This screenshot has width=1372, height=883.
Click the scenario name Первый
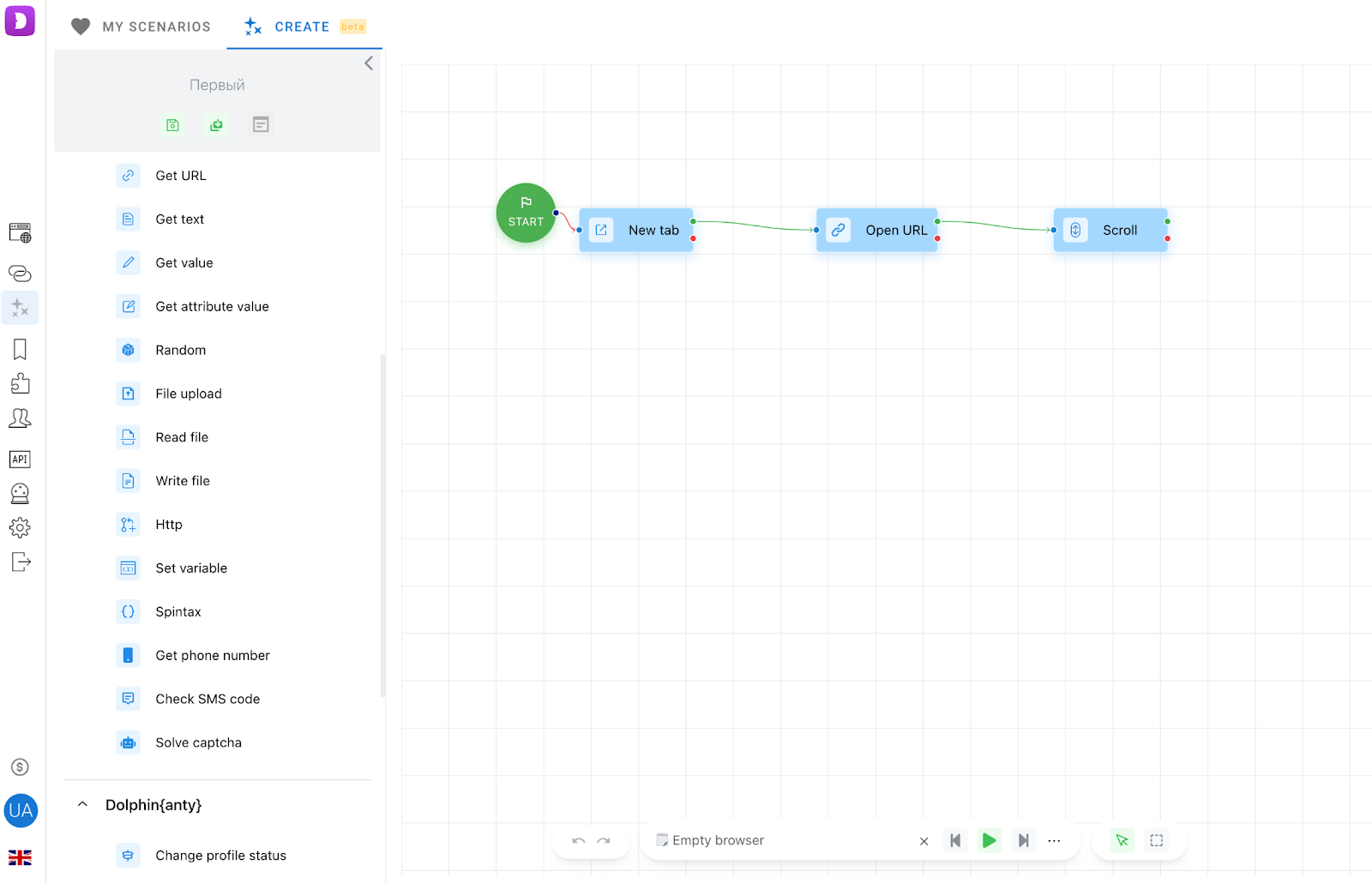[217, 85]
